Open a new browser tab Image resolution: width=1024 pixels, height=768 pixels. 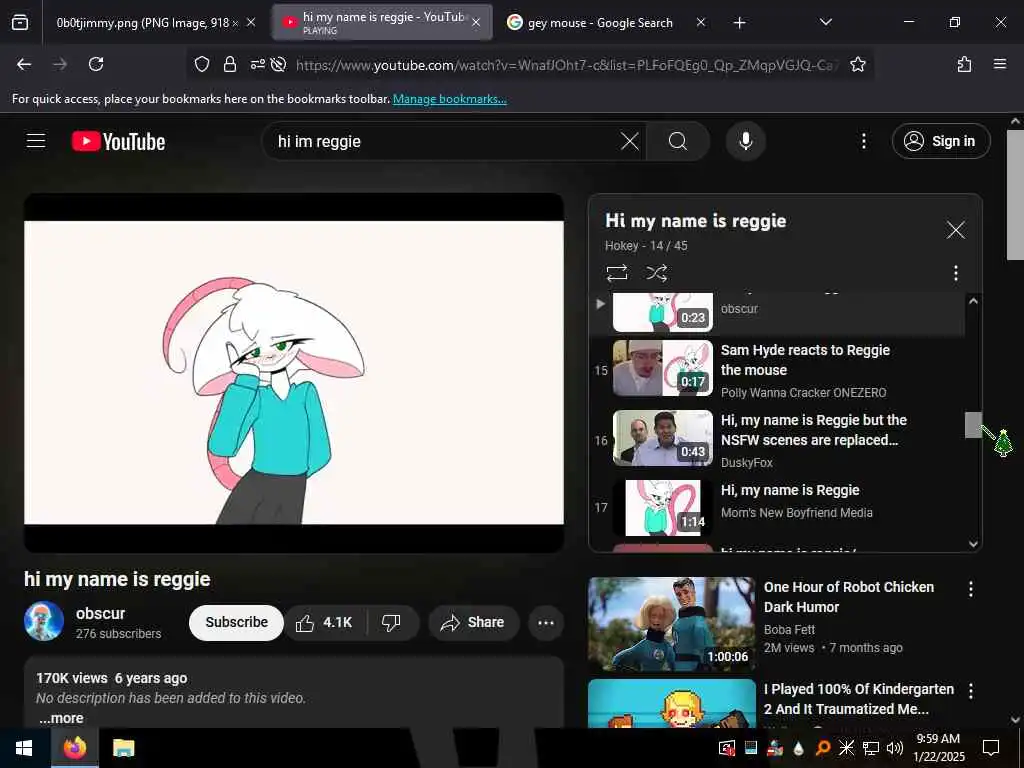coord(739,23)
